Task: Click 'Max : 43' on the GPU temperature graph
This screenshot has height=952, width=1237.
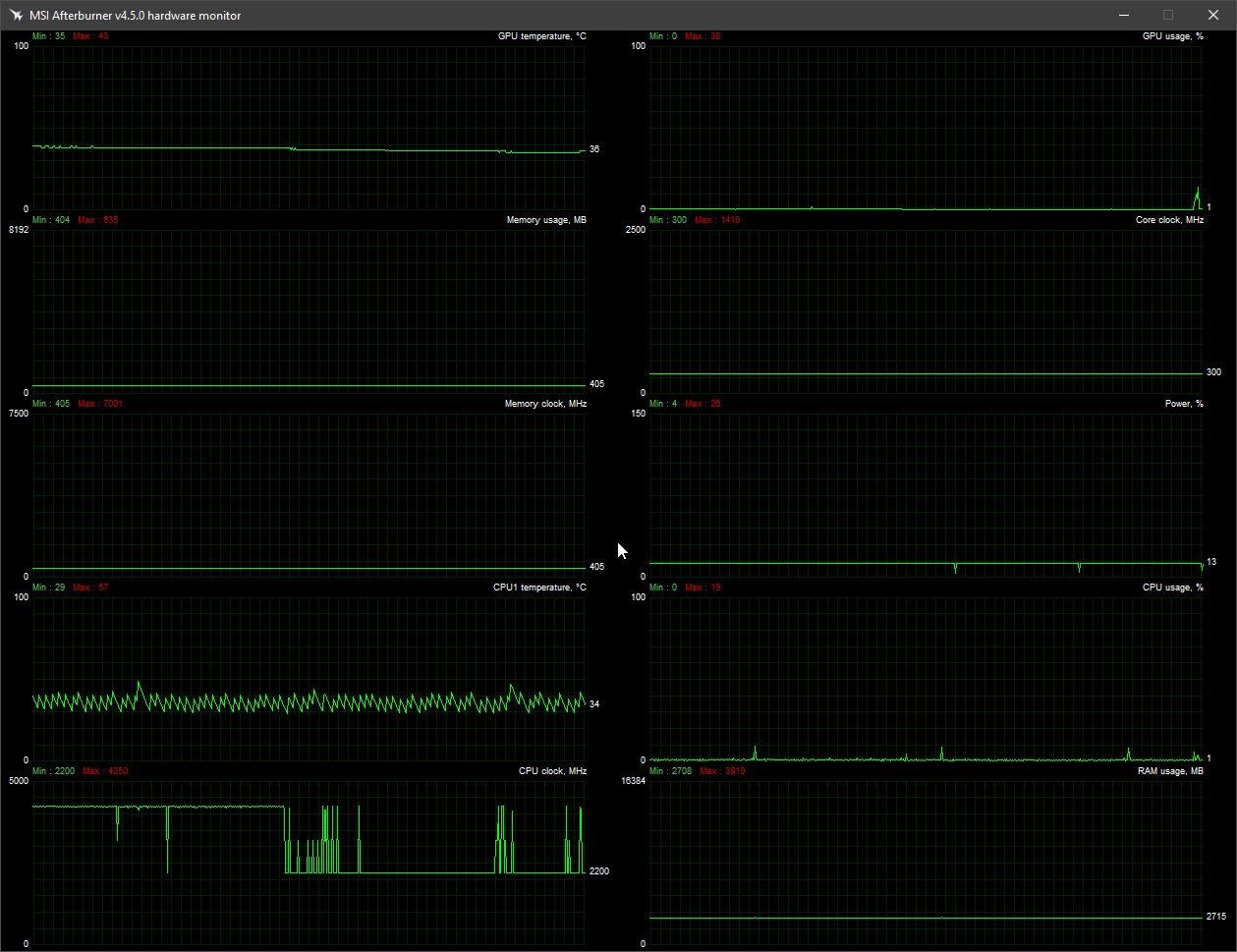Action: pyautogui.click(x=90, y=36)
